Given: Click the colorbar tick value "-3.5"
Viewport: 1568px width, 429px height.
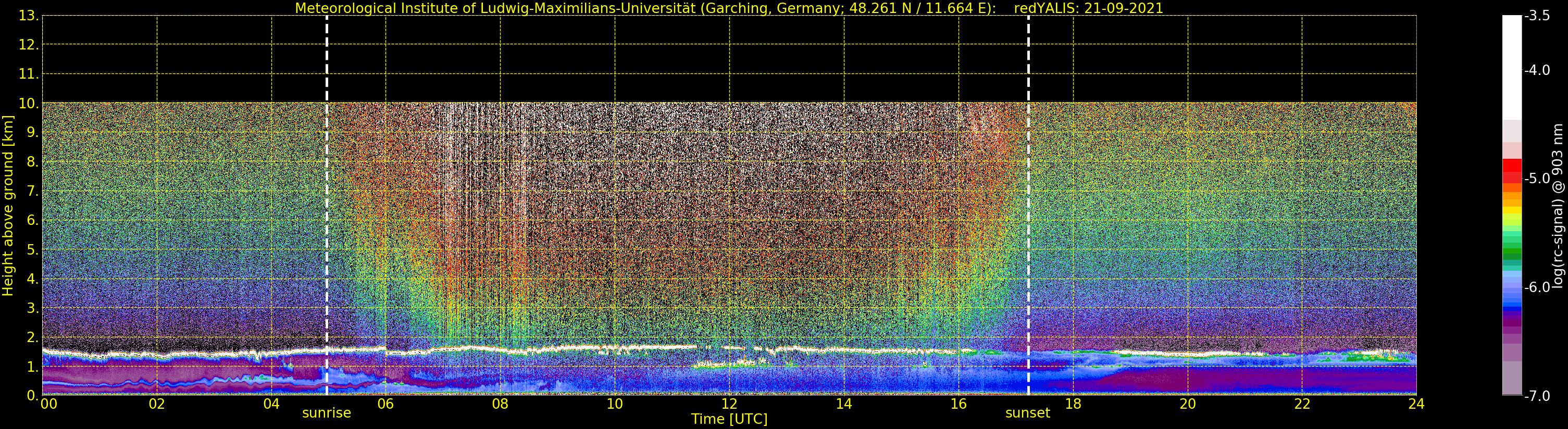Looking at the screenshot, I should tap(1537, 17).
